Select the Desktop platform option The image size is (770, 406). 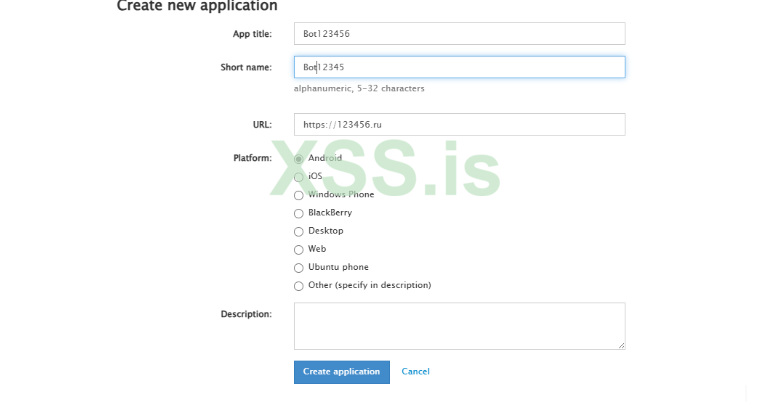click(x=299, y=231)
